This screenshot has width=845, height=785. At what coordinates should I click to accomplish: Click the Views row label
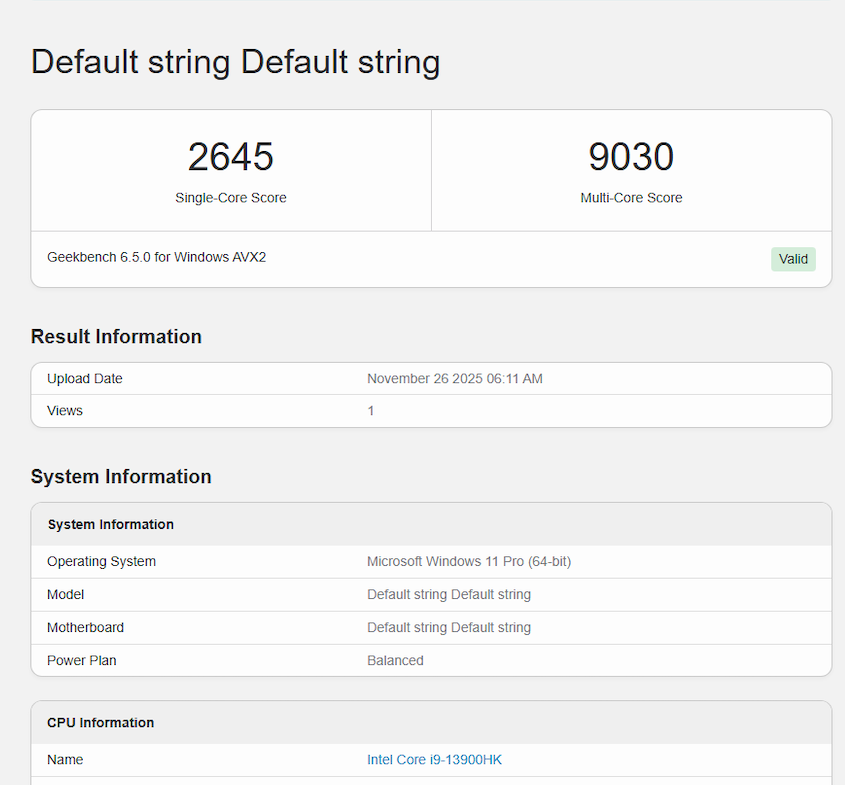pyautogui.click(x=65, y=411)
